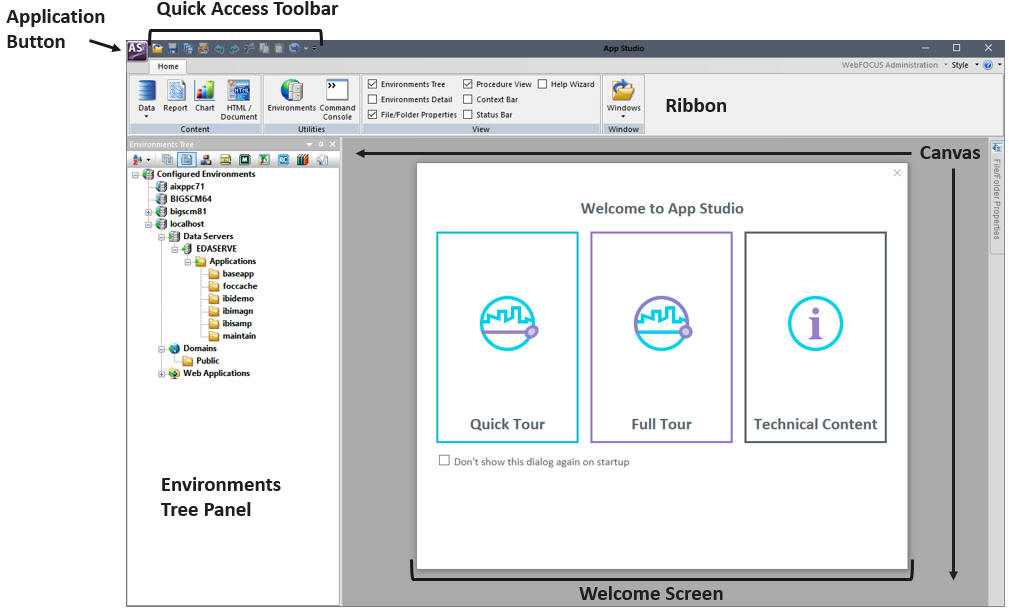Click the A-Z sort icon in the tree toolbar
This screenshot has width=1009, height=610.
(x=137, y=160)
